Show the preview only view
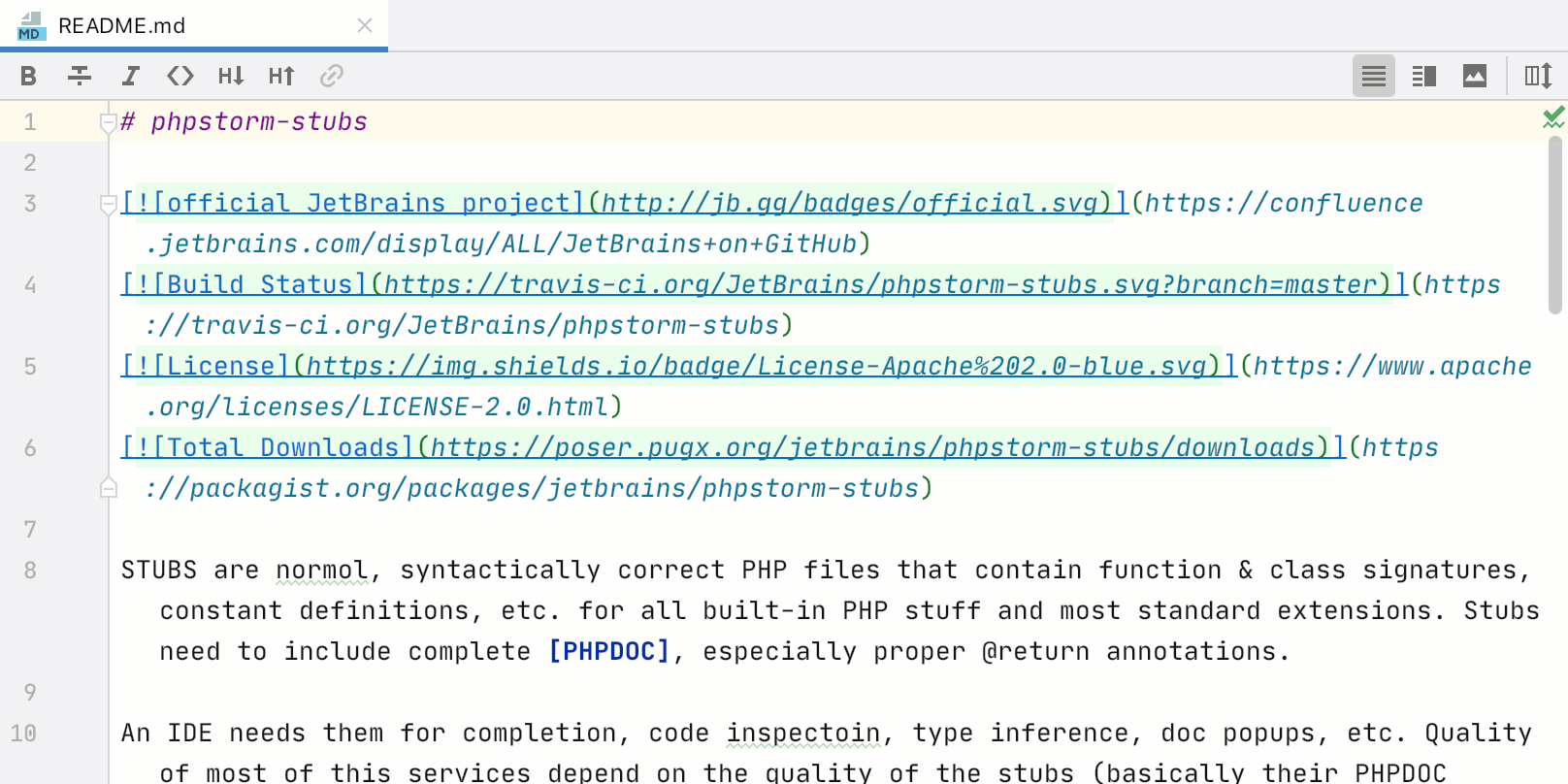 [x=1475, y=76]
